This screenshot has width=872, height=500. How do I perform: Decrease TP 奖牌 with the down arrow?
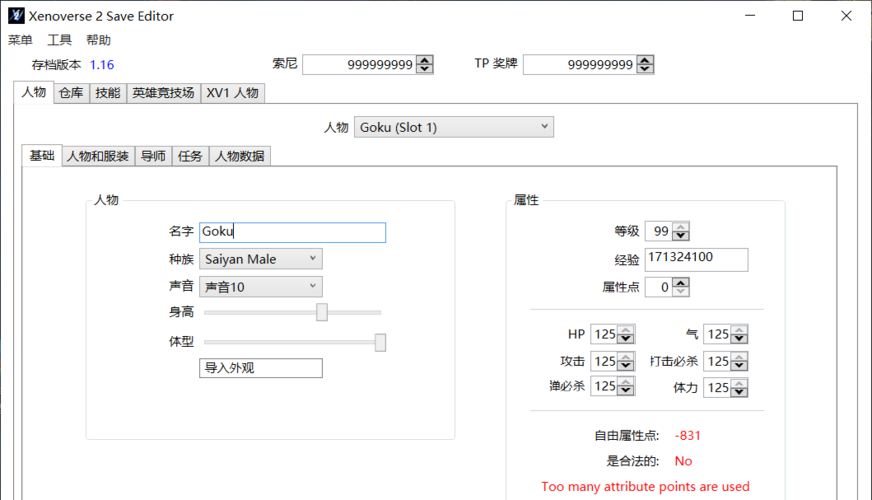[645, 69]
